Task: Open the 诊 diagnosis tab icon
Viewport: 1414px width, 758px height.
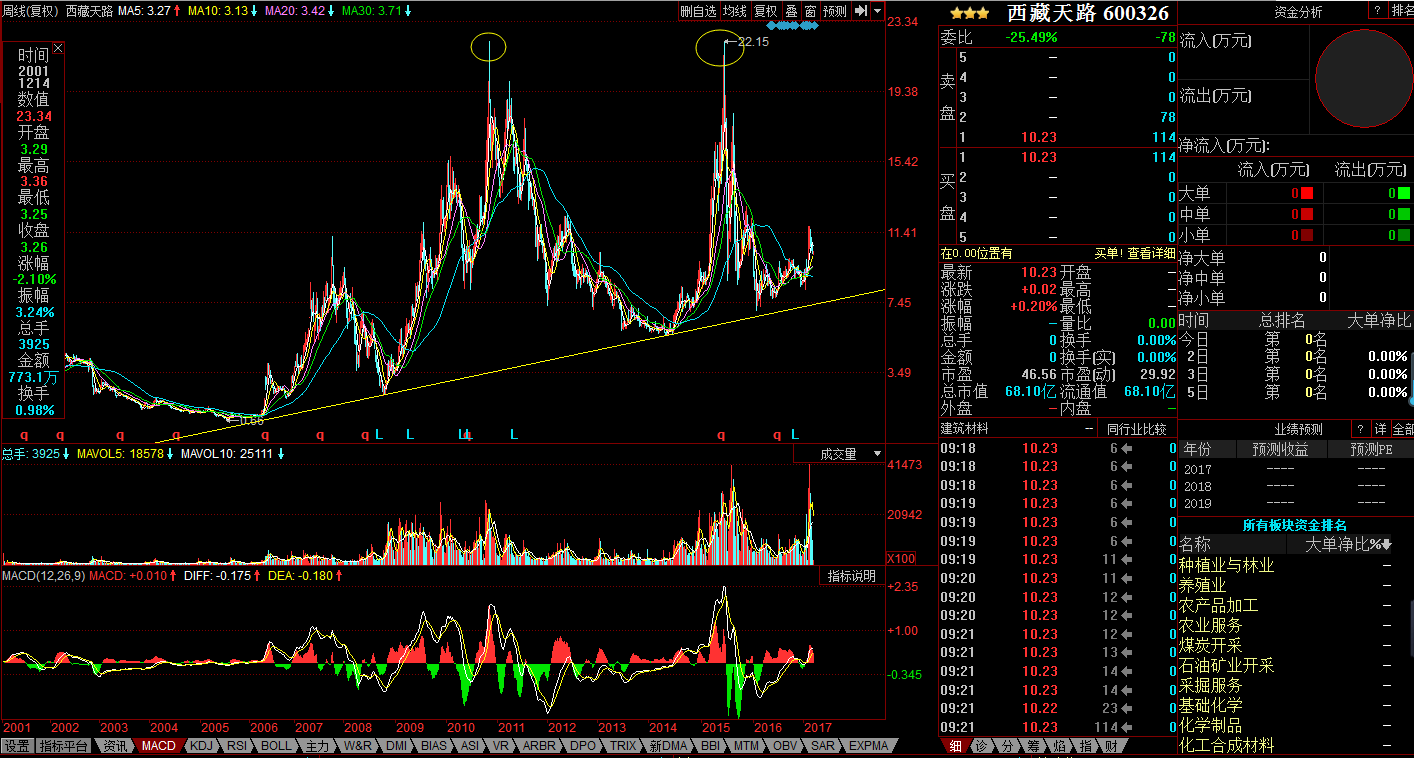Action: click(x=982, y=746)
